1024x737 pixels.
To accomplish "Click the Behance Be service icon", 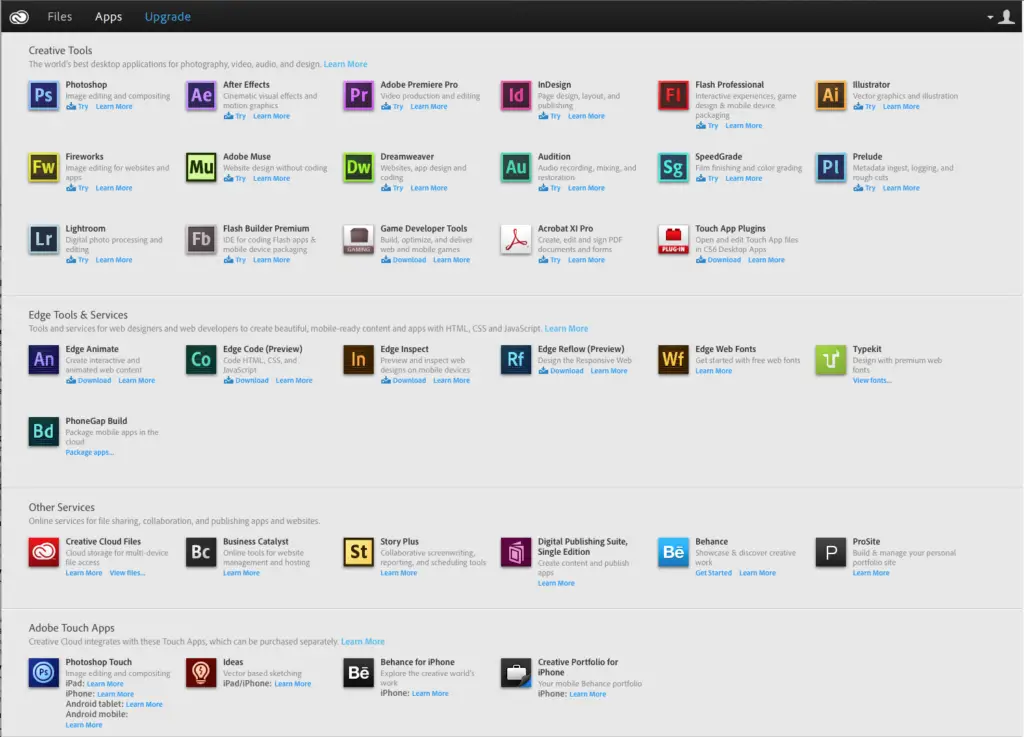I will pos(673,552).
